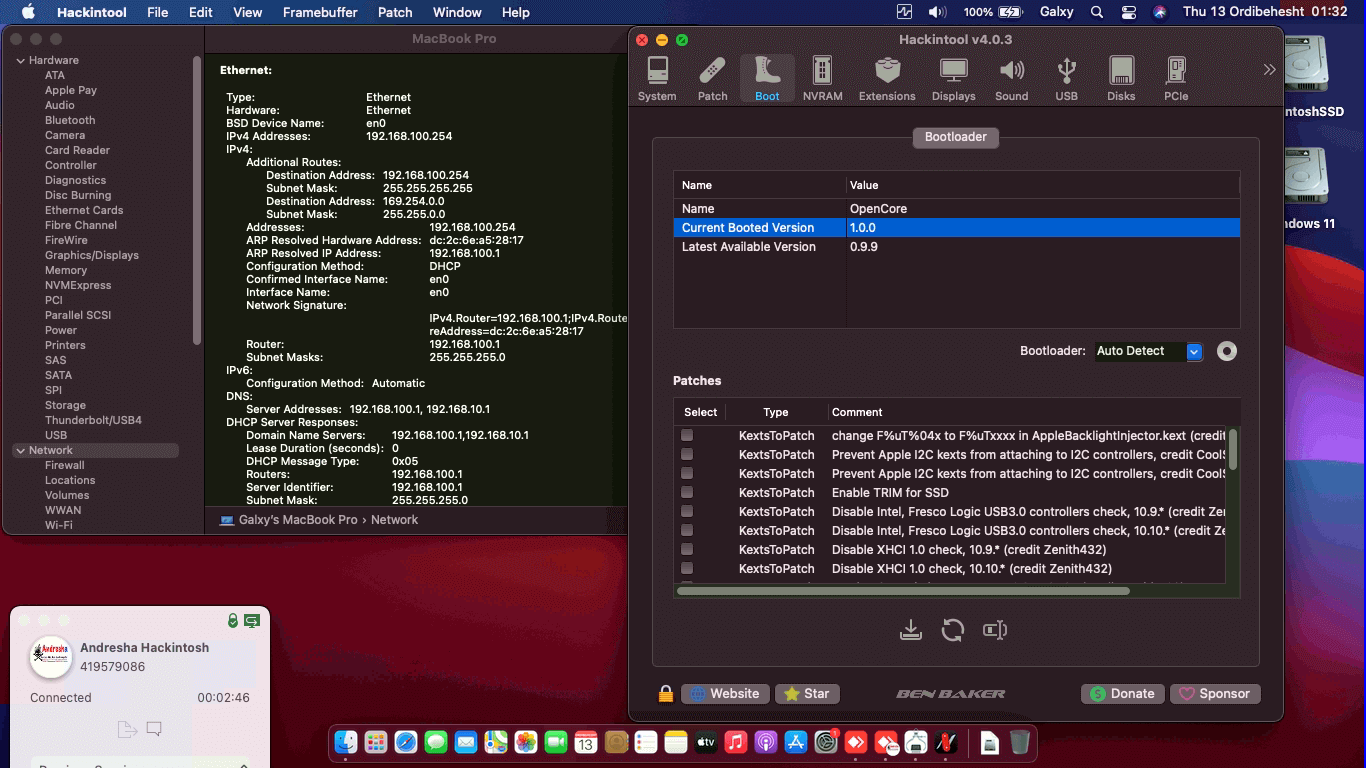Click the monitor icon in AnyDesk panel header
This screenshot has width=1366, height=768.
pyautogui.click(x=252, y=621)
